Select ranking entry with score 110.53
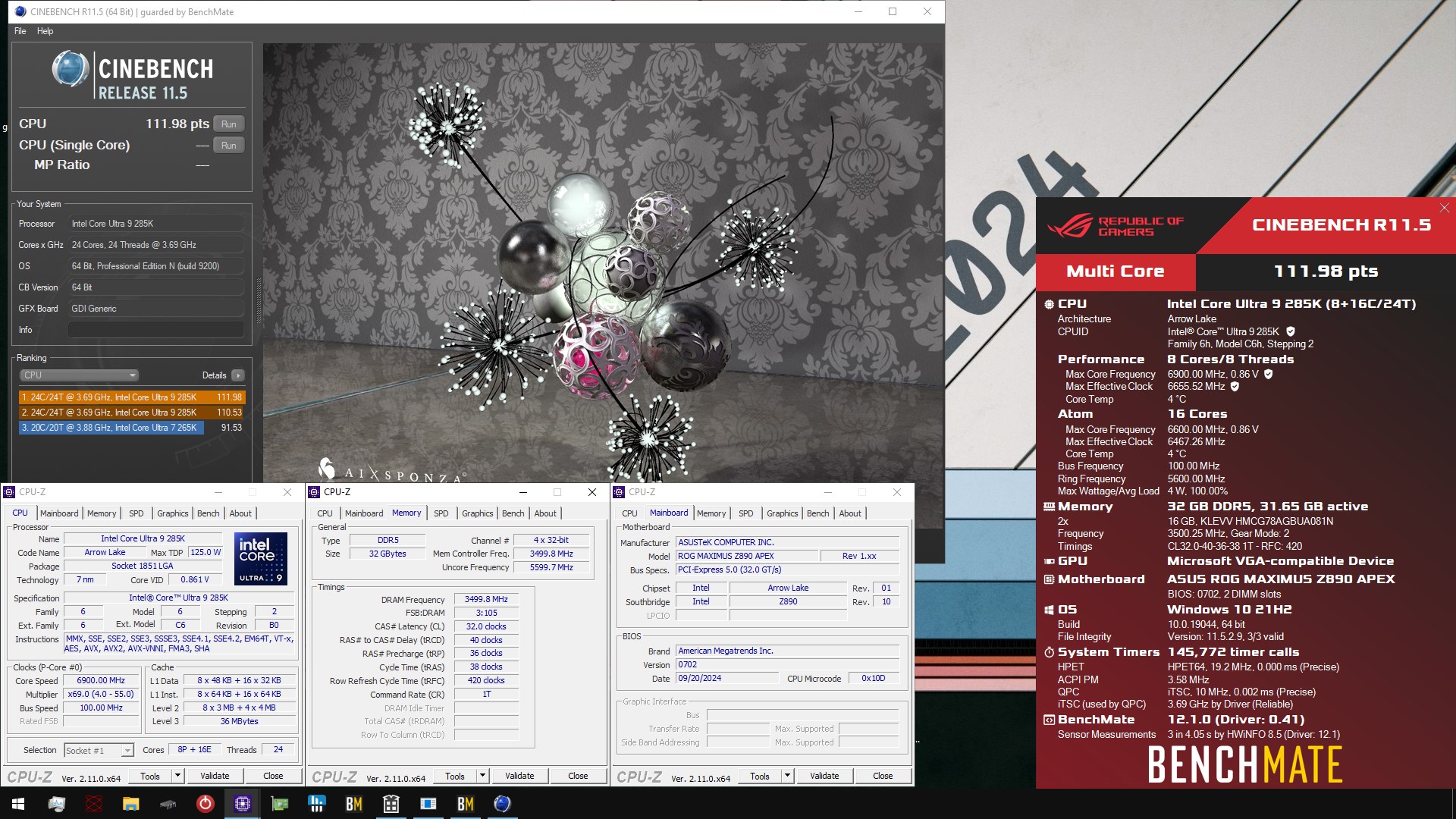 (x=132, y=413)
